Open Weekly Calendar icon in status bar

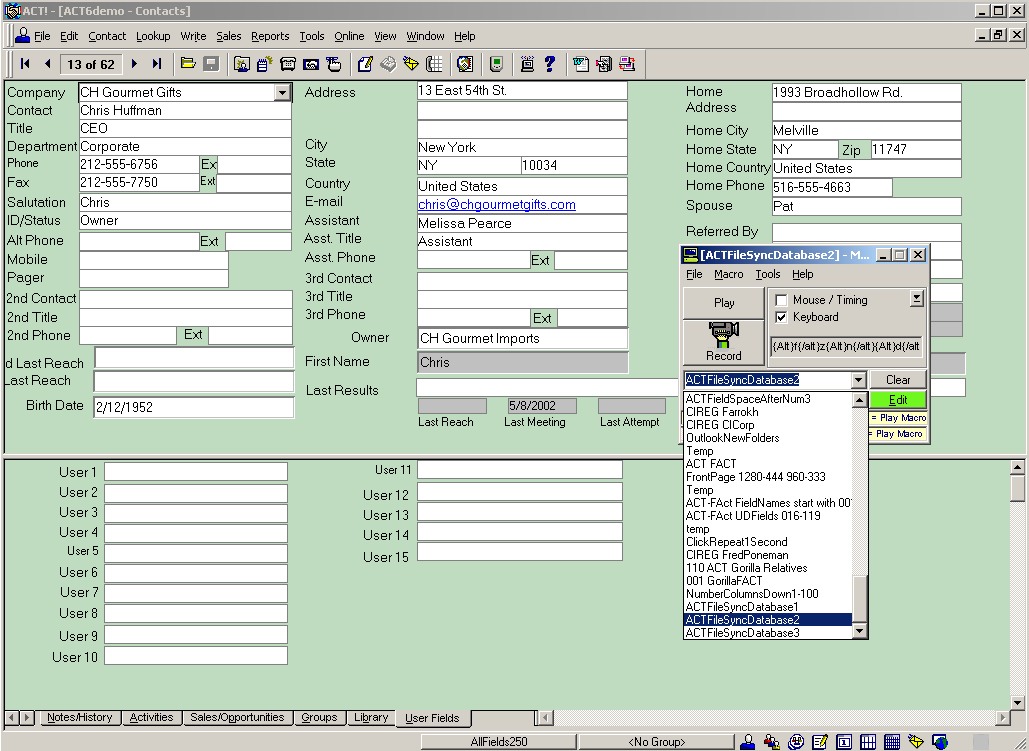868,742
